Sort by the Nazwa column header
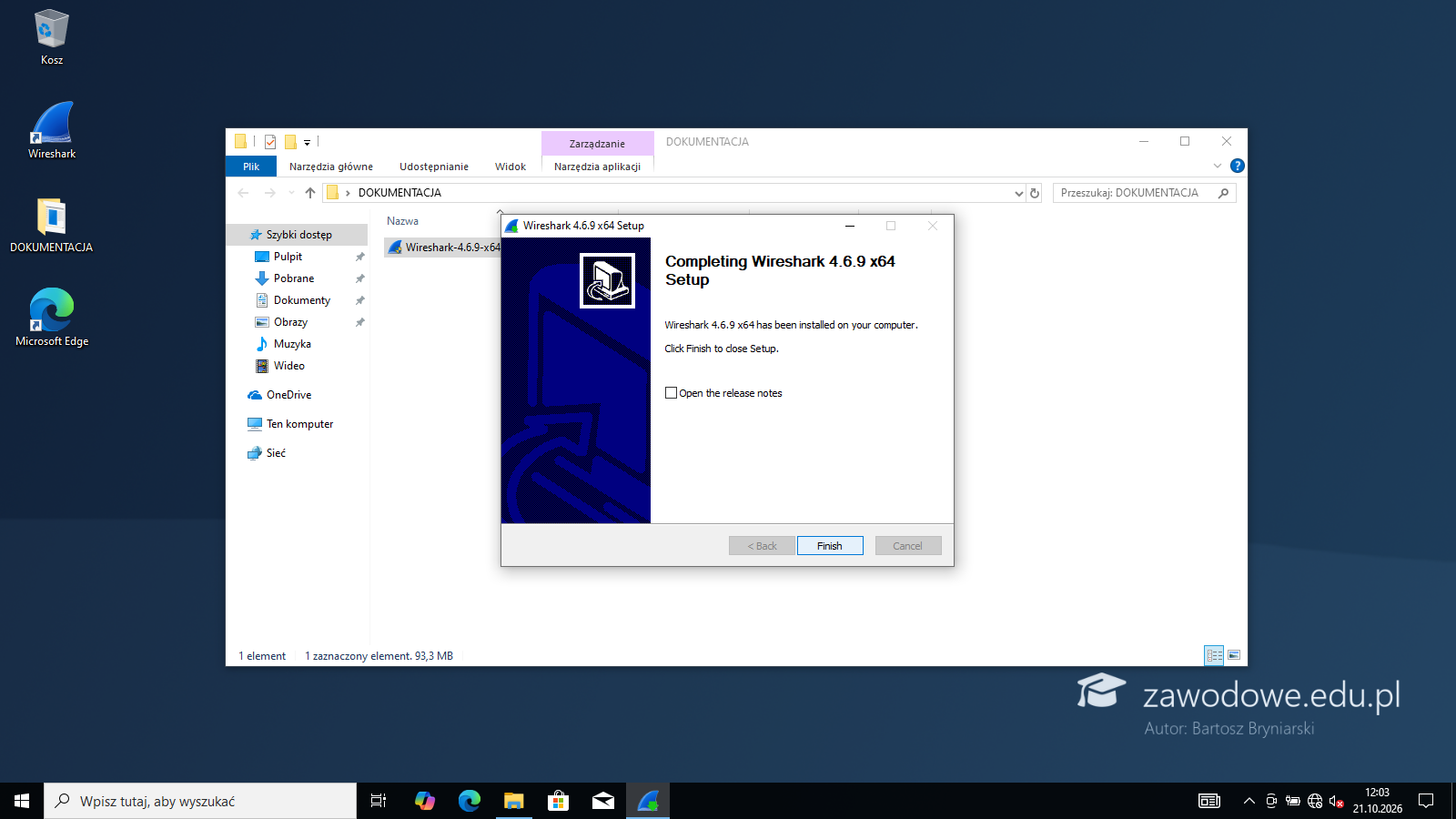The height and width of the screenshot is (819, 1456). pyautogui.click(x=402, y=221)
